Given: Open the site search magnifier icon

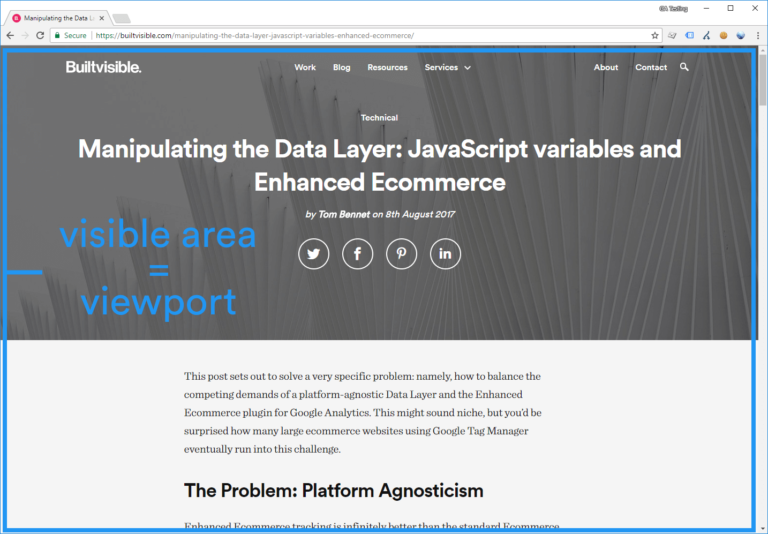Looking at the screenshot, I should click(684, 67).
